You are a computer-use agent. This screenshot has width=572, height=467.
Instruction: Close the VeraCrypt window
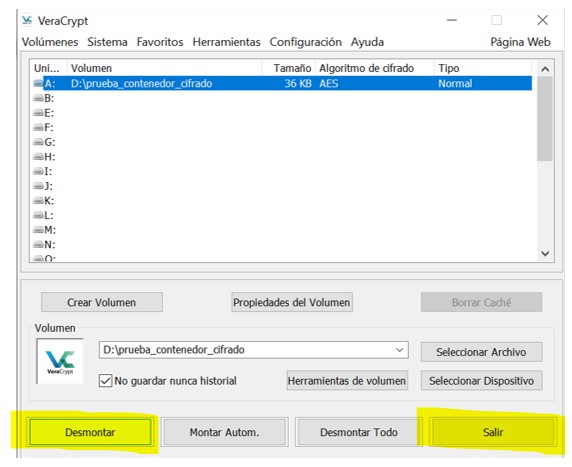tap(542, 20)
